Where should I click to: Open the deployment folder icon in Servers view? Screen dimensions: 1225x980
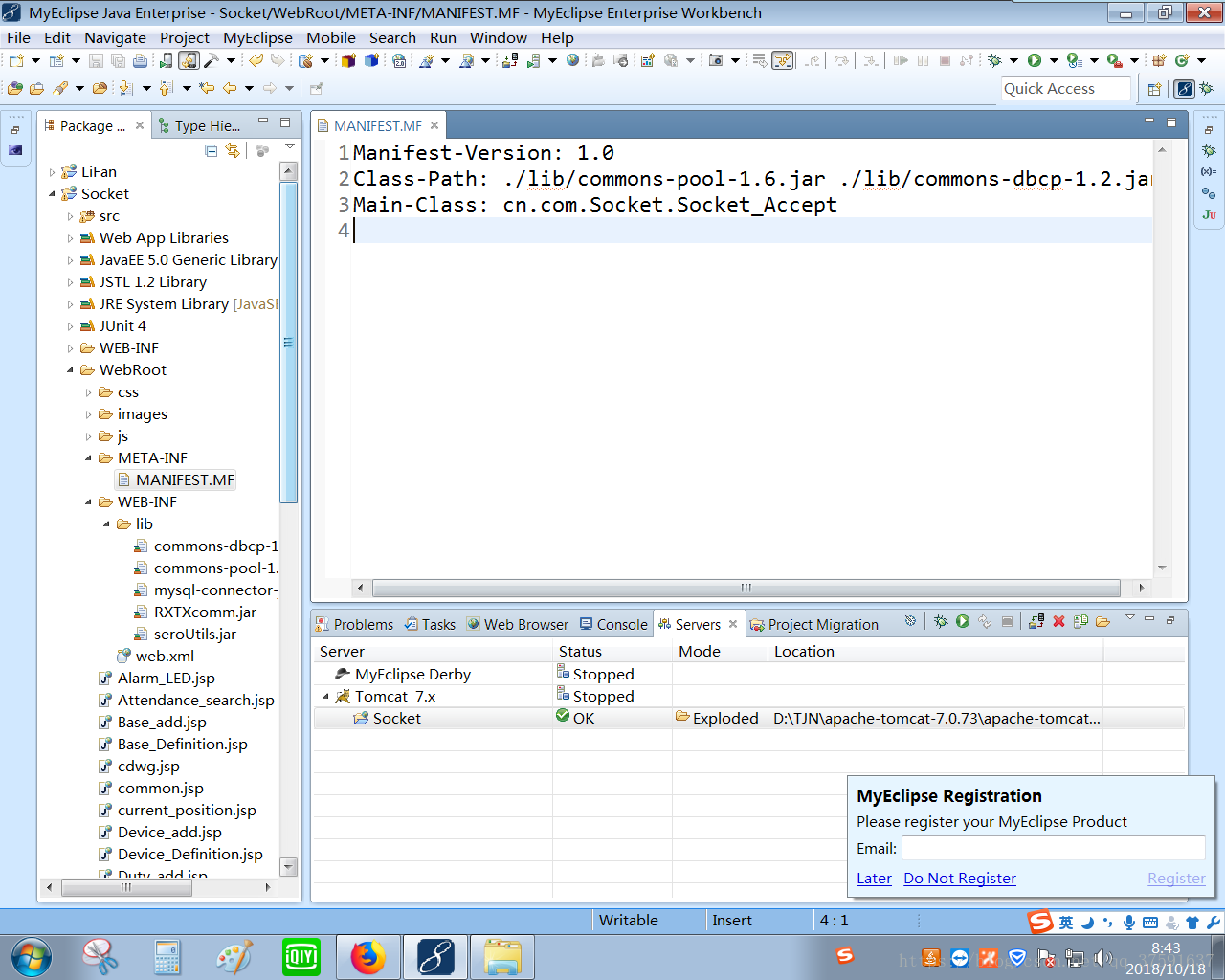pyautogui.click(x=1102, y=621)
